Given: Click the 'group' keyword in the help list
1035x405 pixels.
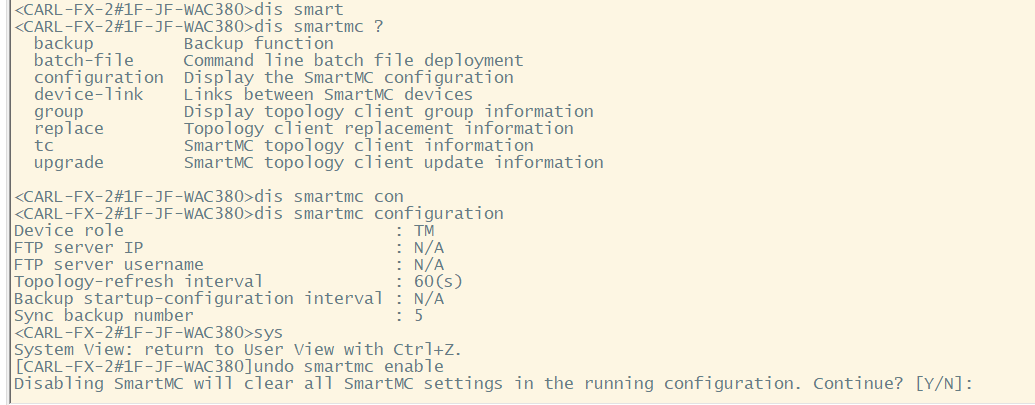Looking at the screenshot, I should coord(58,111).
